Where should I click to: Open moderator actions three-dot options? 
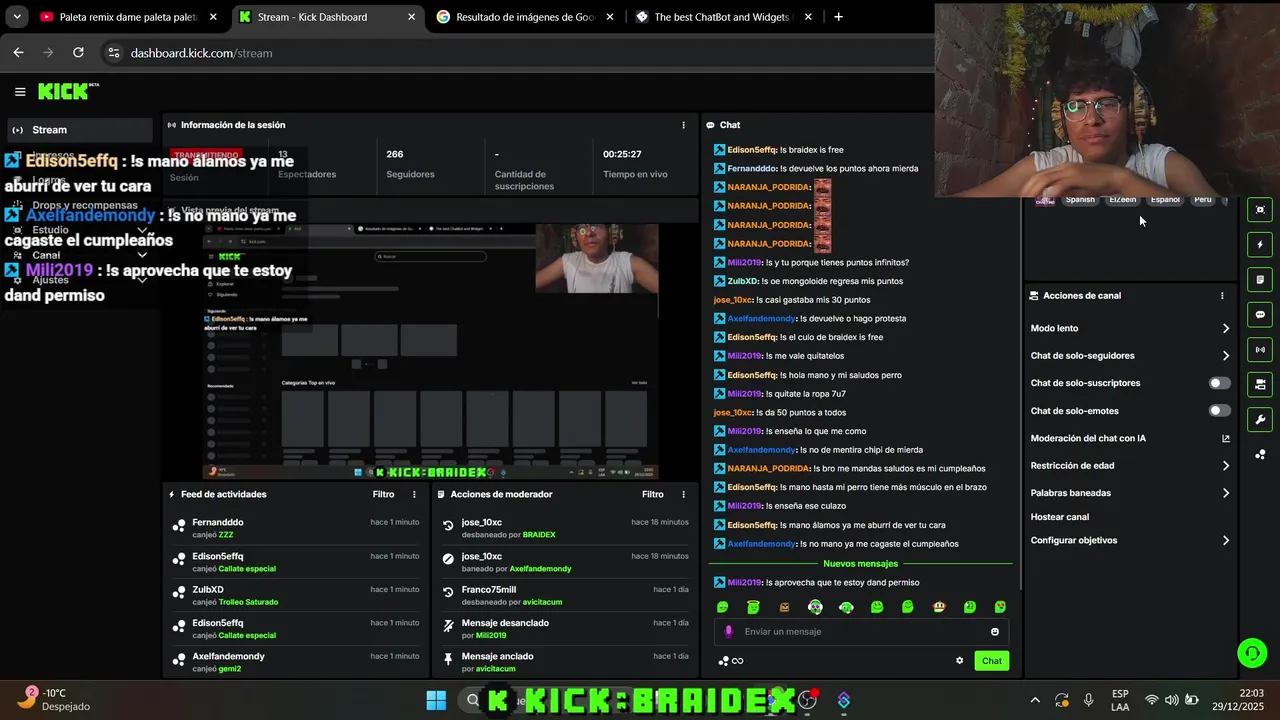684,494
